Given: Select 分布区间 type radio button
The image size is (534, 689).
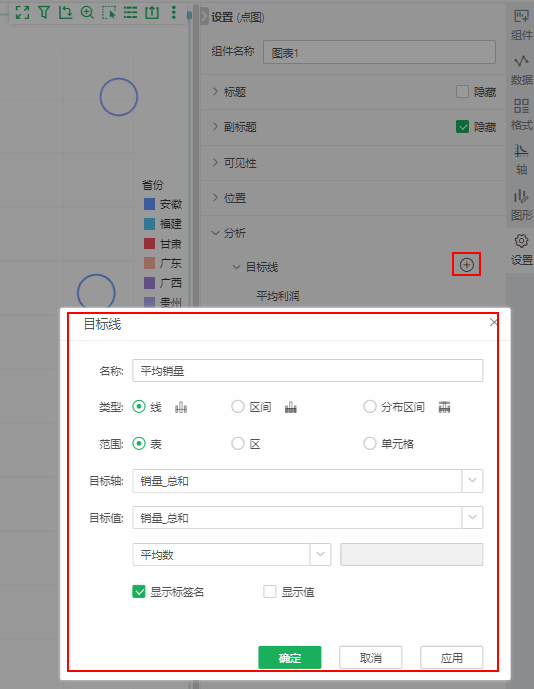Looking at the screenshot, I should (x=370, y=407).
